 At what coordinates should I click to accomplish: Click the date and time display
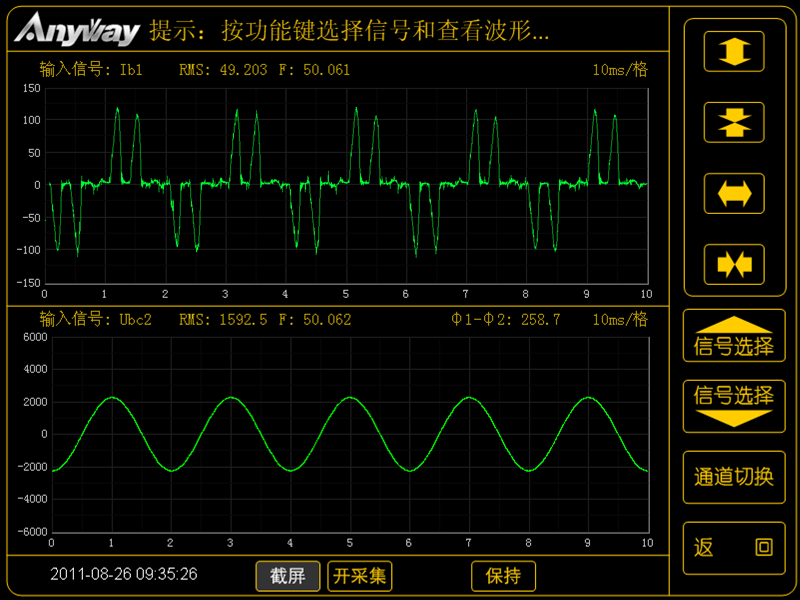point(124,574)
